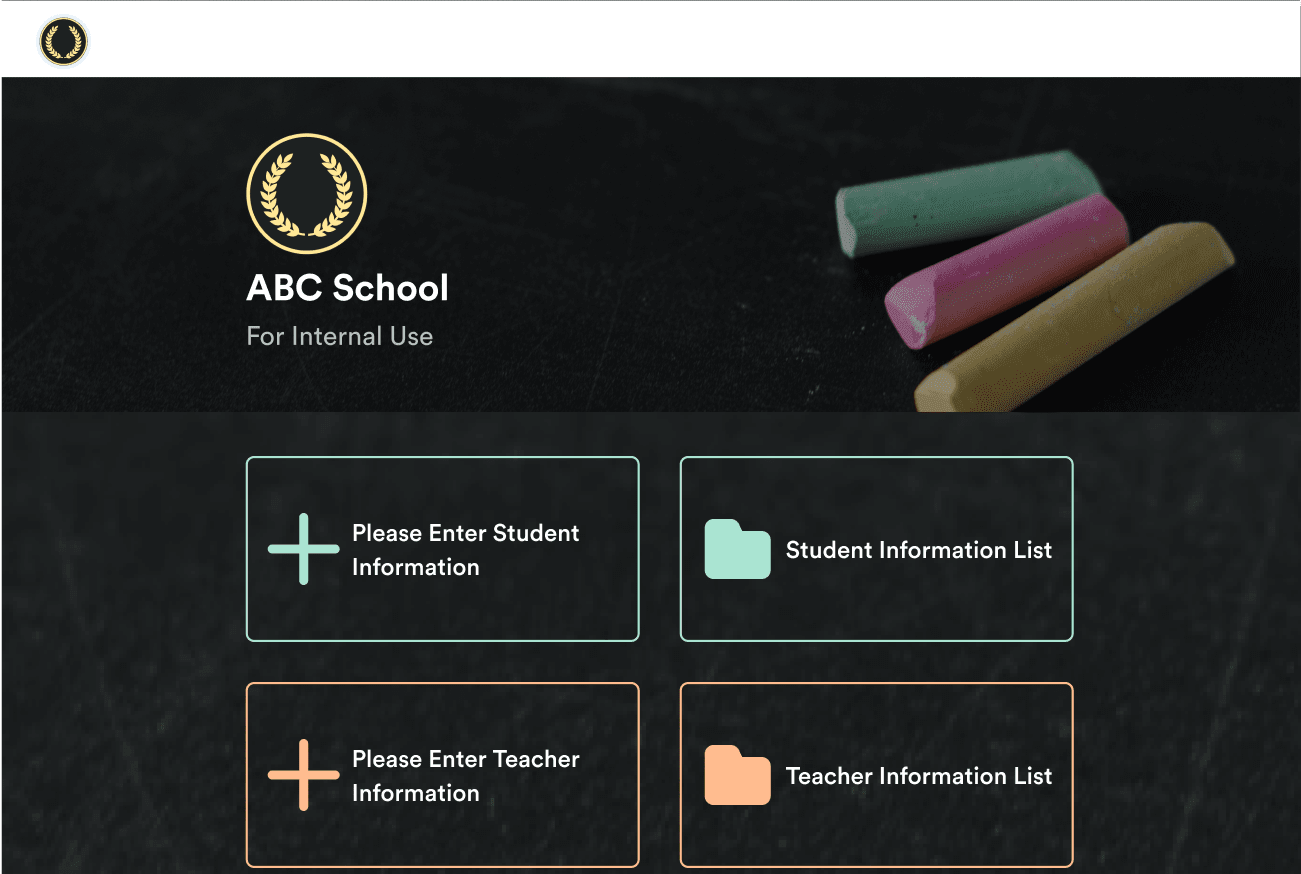Click the large gold laurel emblem in the banner
The image size is (1301, 874).
(x=306, y=192)
